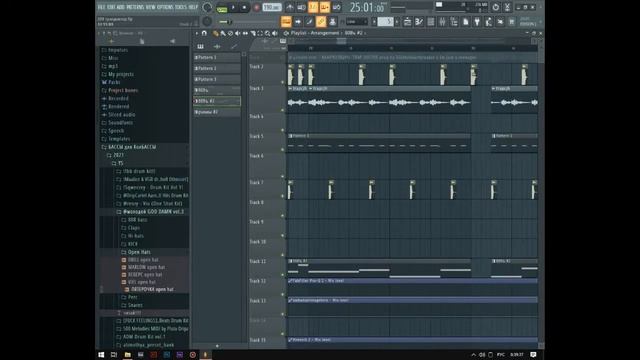Screen dimensions: 640x360
Task: Open the TOOLS menu
Action: [181, 7]
